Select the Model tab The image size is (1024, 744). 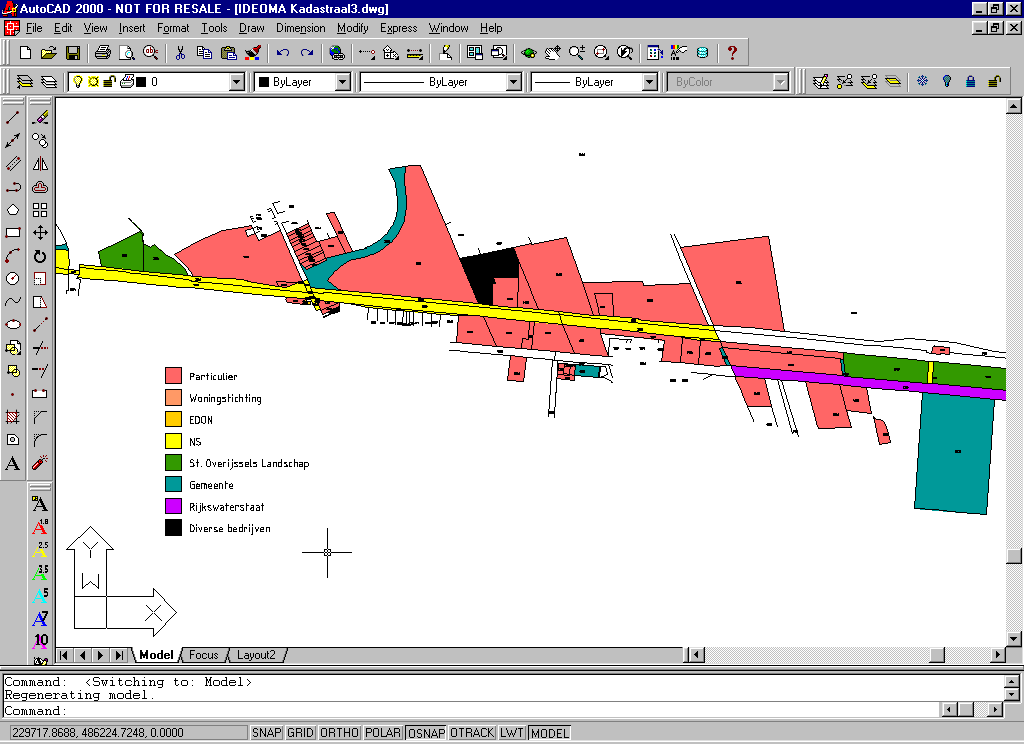pyautogui.click(x=157, y=655)
